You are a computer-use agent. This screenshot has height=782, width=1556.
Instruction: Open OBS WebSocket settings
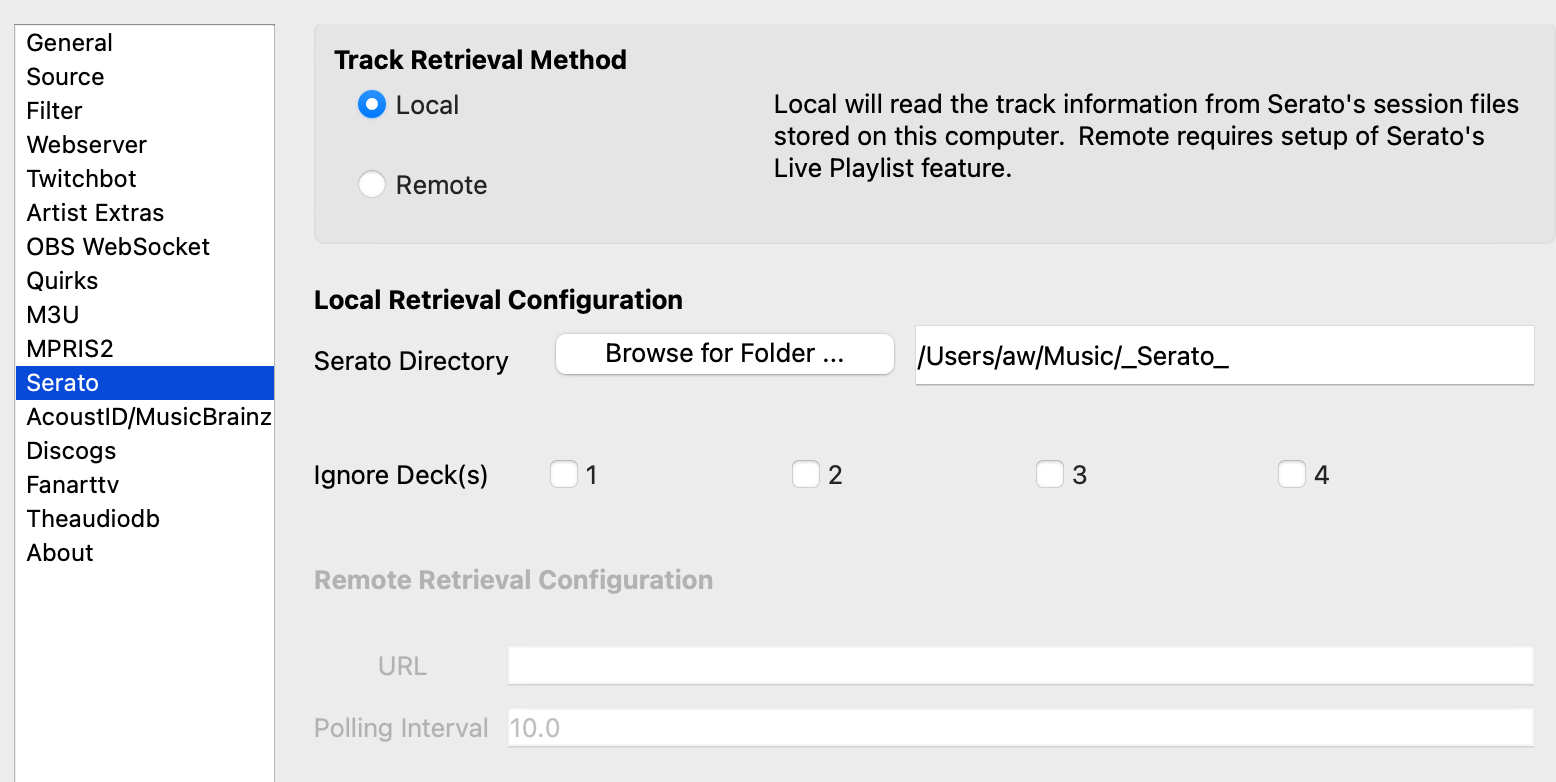[118, 247]
